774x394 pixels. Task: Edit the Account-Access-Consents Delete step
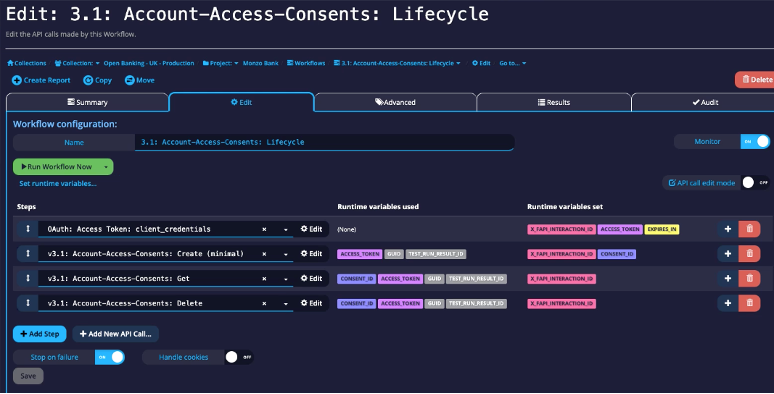pyautogui.click(x=311, y=303)
